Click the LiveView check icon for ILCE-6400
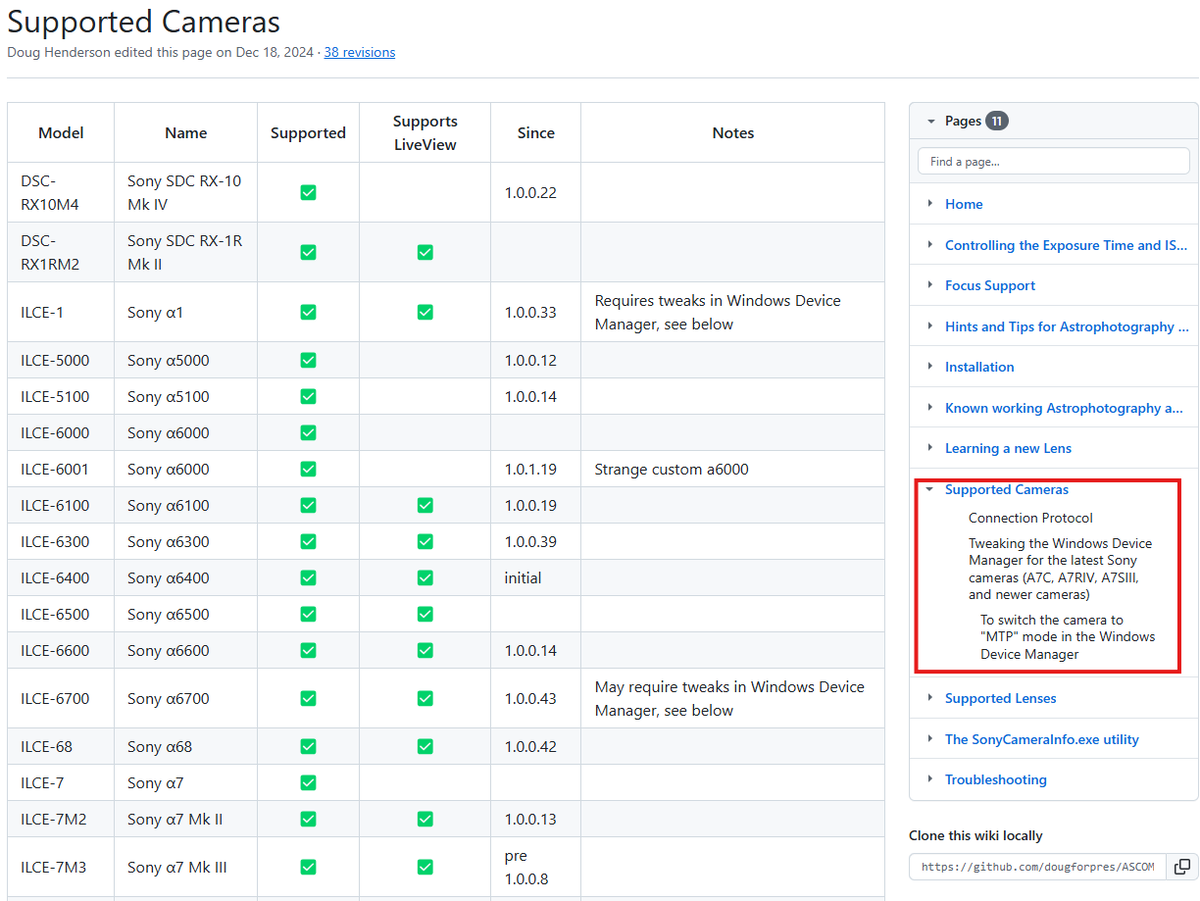This screenshot has width=1200, height=901. pyautogui.click(x=425, y=578)
